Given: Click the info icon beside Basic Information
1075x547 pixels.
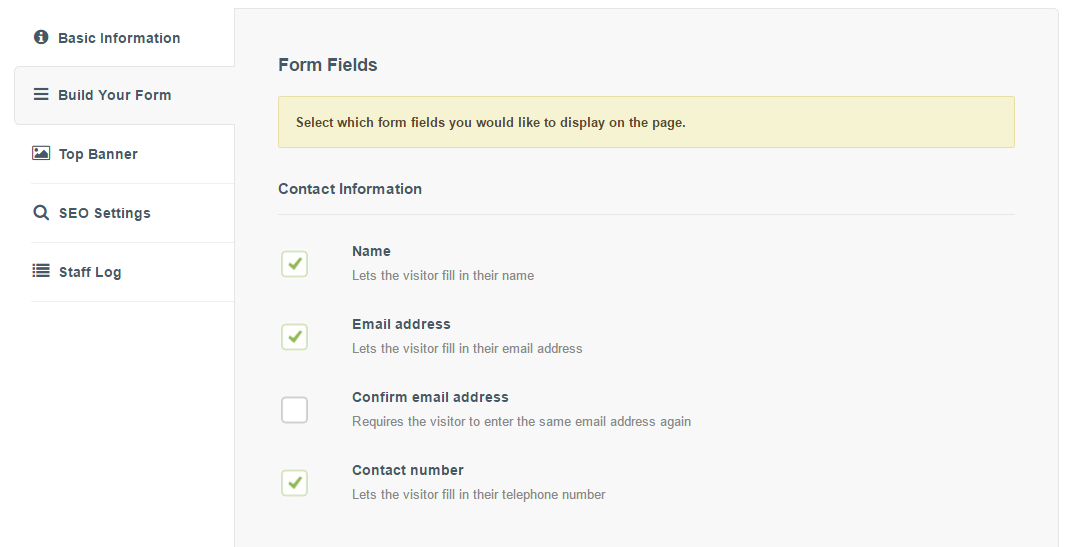Looking at the screenshot, I should pos(41,37).
